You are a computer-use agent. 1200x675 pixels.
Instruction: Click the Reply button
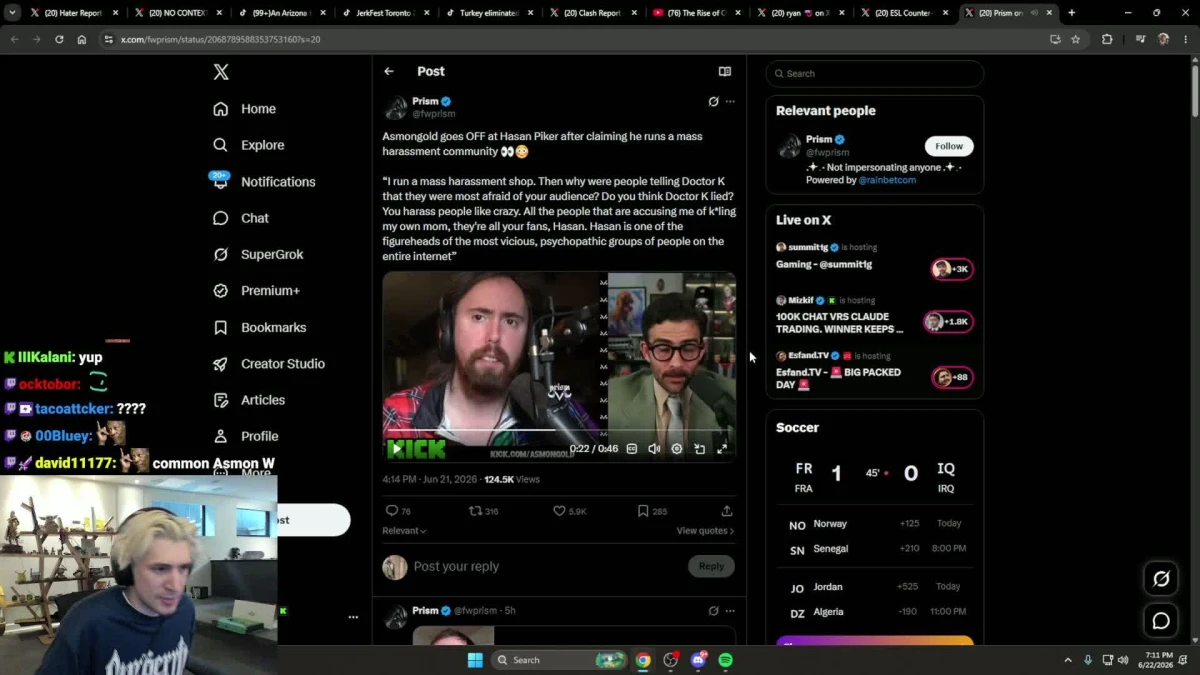[711, 566]
